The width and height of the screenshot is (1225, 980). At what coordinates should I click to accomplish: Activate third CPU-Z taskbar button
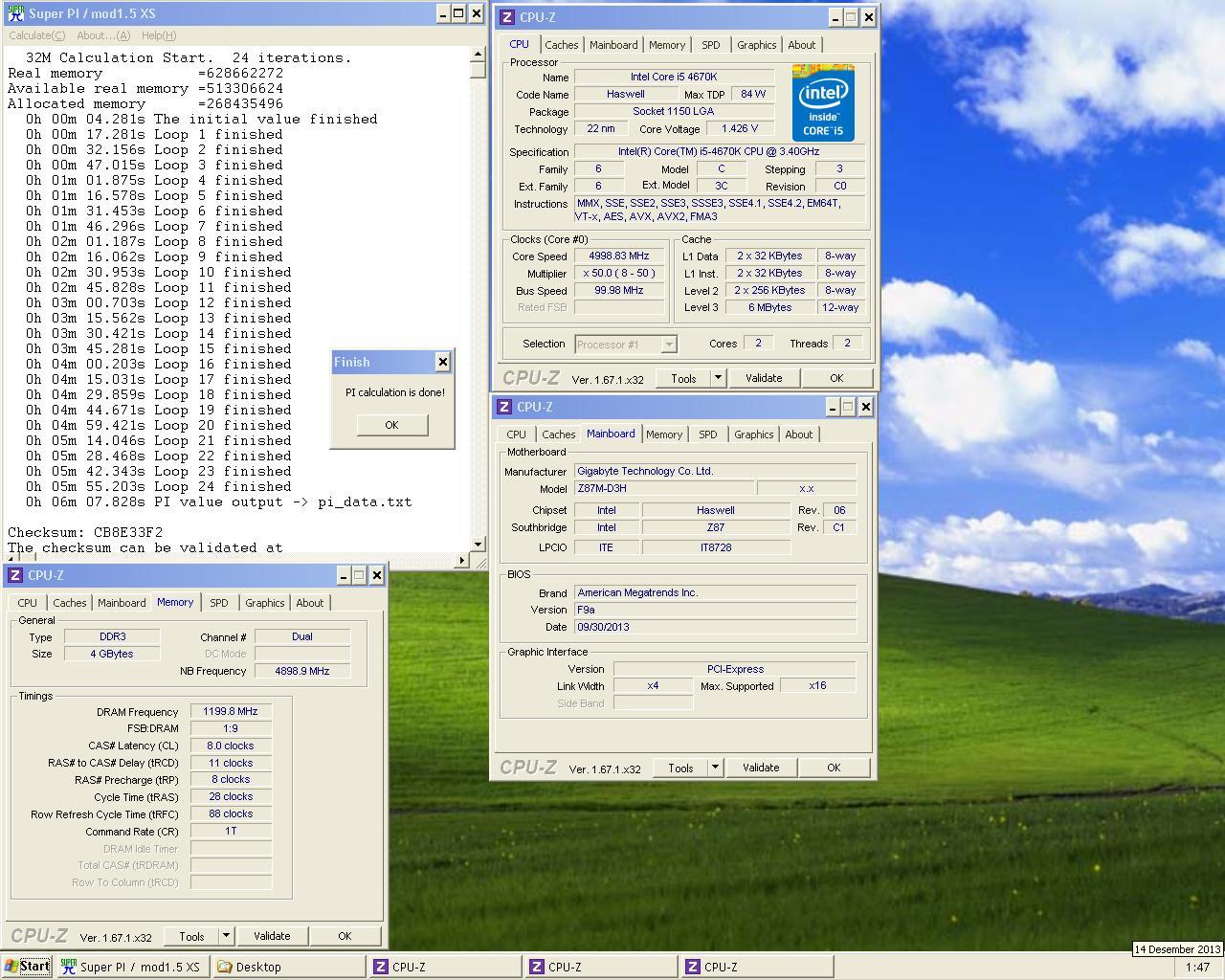click(757, 967)
